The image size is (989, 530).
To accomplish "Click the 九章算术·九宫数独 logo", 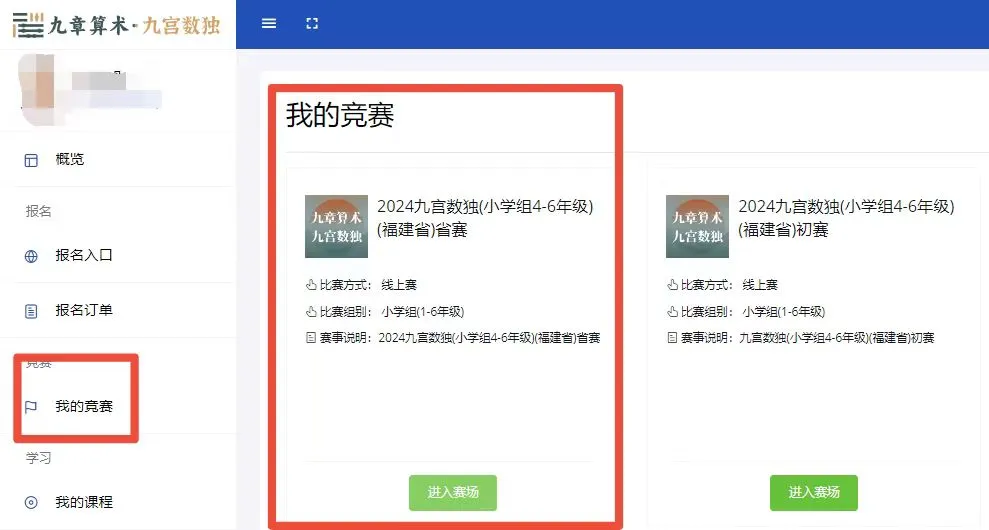I will point(117,25).
